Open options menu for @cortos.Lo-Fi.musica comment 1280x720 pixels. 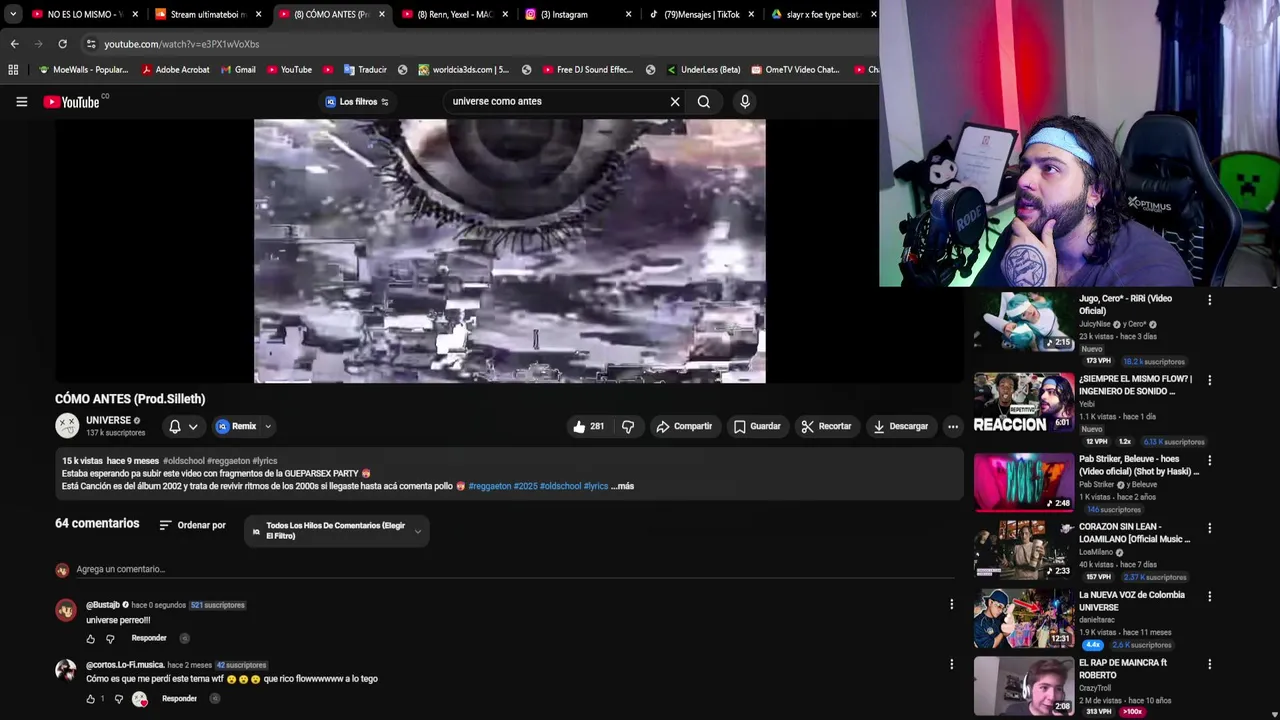pyautogui.click(x=951, y=664)
